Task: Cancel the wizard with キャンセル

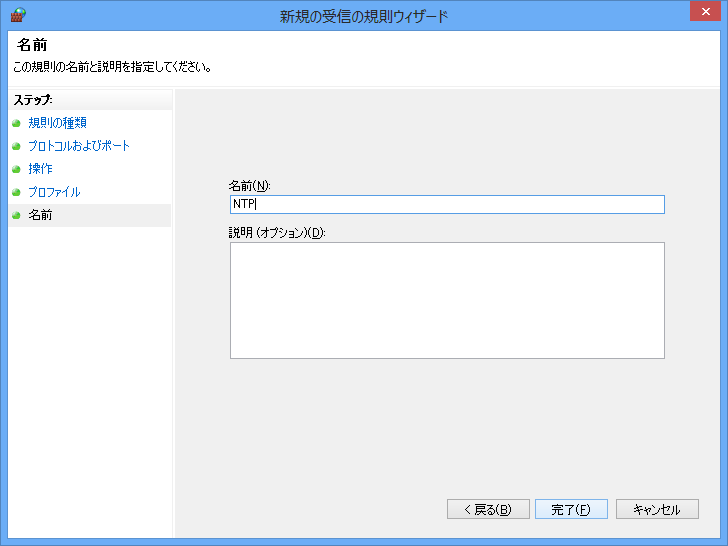Action: coord(656,509)
